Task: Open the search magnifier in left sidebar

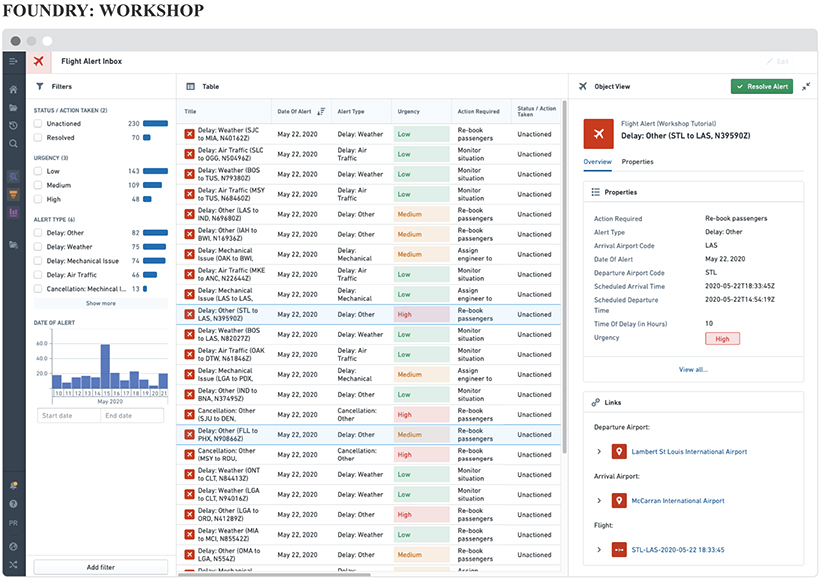Action: coord(13,143)
